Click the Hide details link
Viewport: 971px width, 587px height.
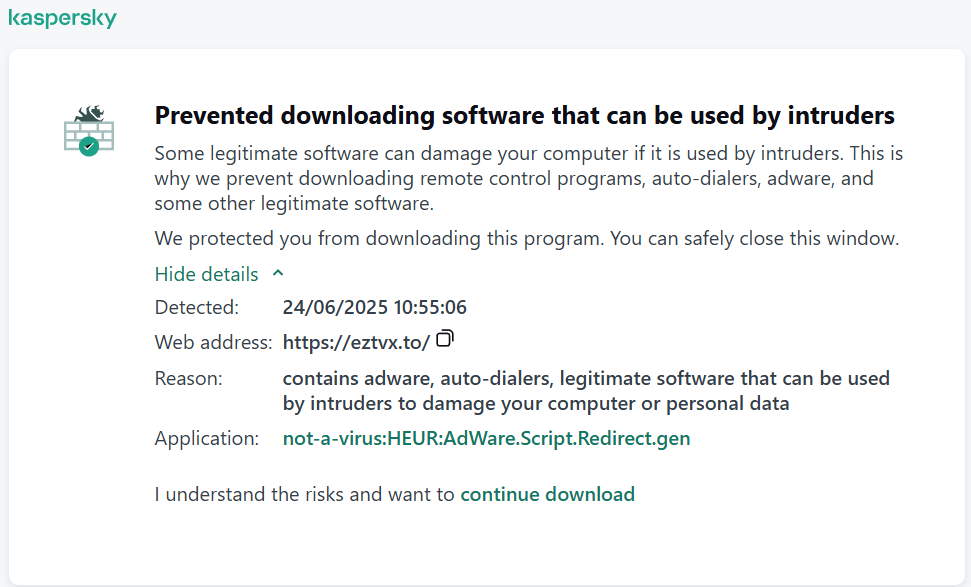tap(206, 274)
